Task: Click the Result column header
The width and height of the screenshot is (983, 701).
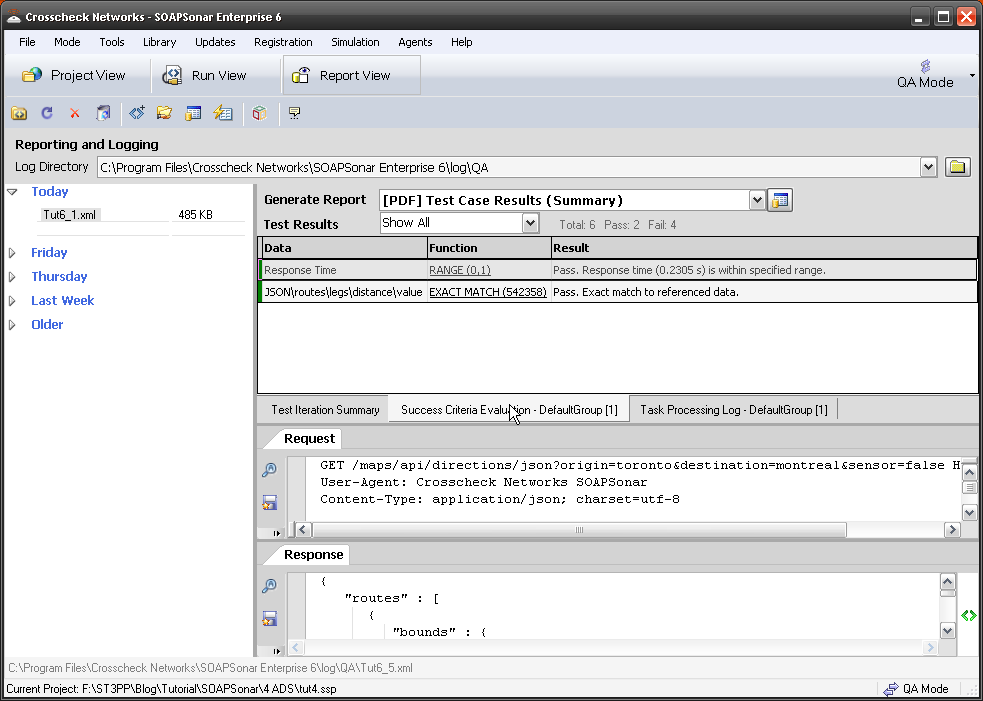Action: [x=764, y=248]
